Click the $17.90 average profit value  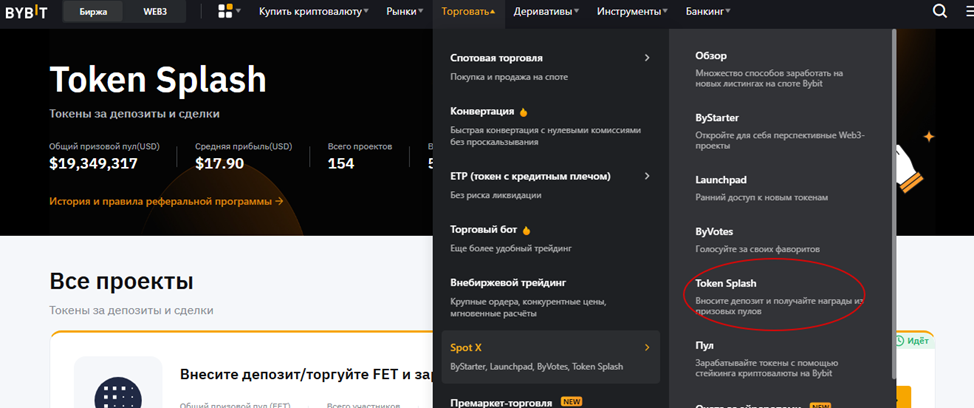coord(219,164)
